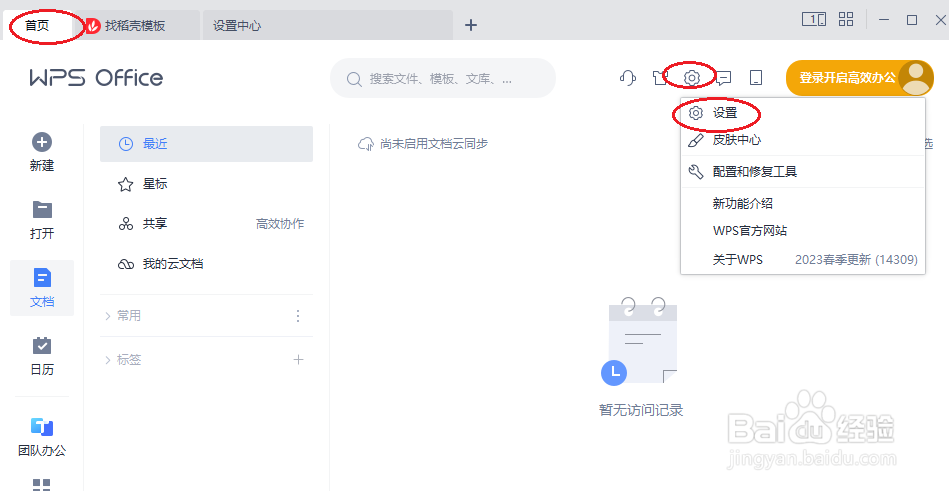This screenshot has height=491, width=949.
Task: Click the mobile phone icon in header
Action: click(x=756, y=78)
